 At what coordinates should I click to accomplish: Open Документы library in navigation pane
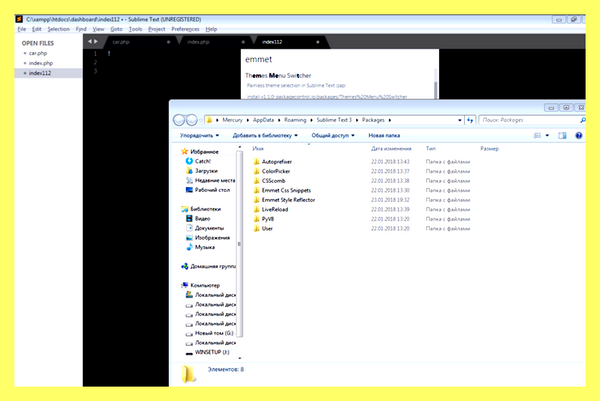pyautogui.click(x=205, y=228)
